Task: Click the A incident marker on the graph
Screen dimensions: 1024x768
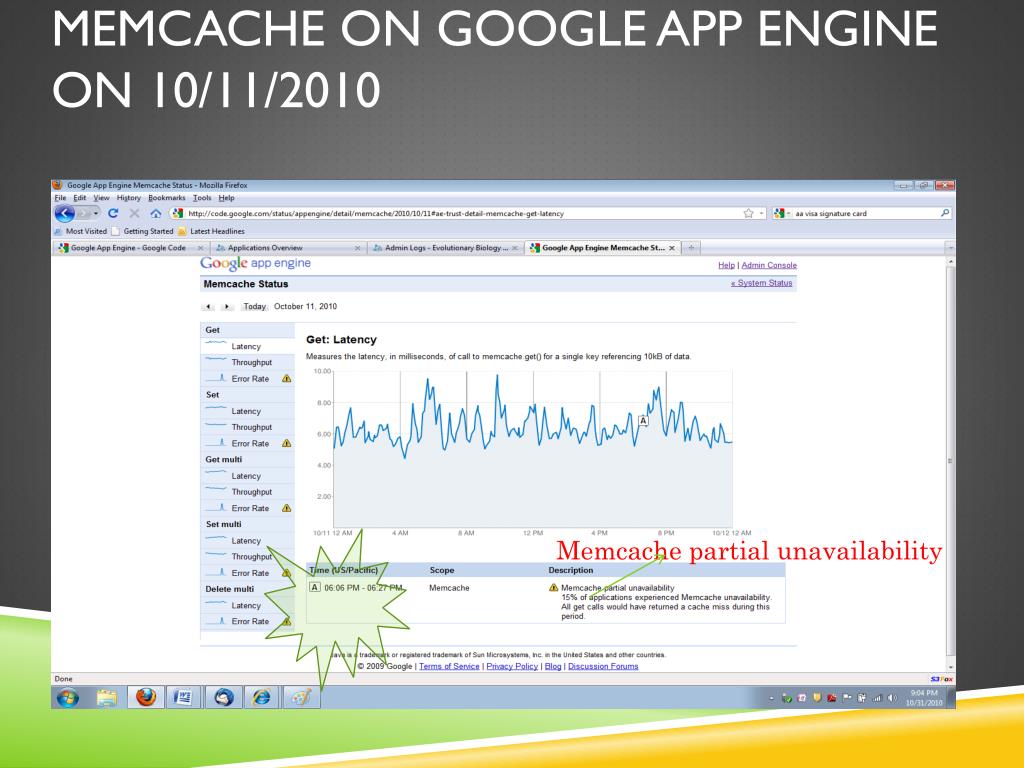Action: [x=643, y=421]
